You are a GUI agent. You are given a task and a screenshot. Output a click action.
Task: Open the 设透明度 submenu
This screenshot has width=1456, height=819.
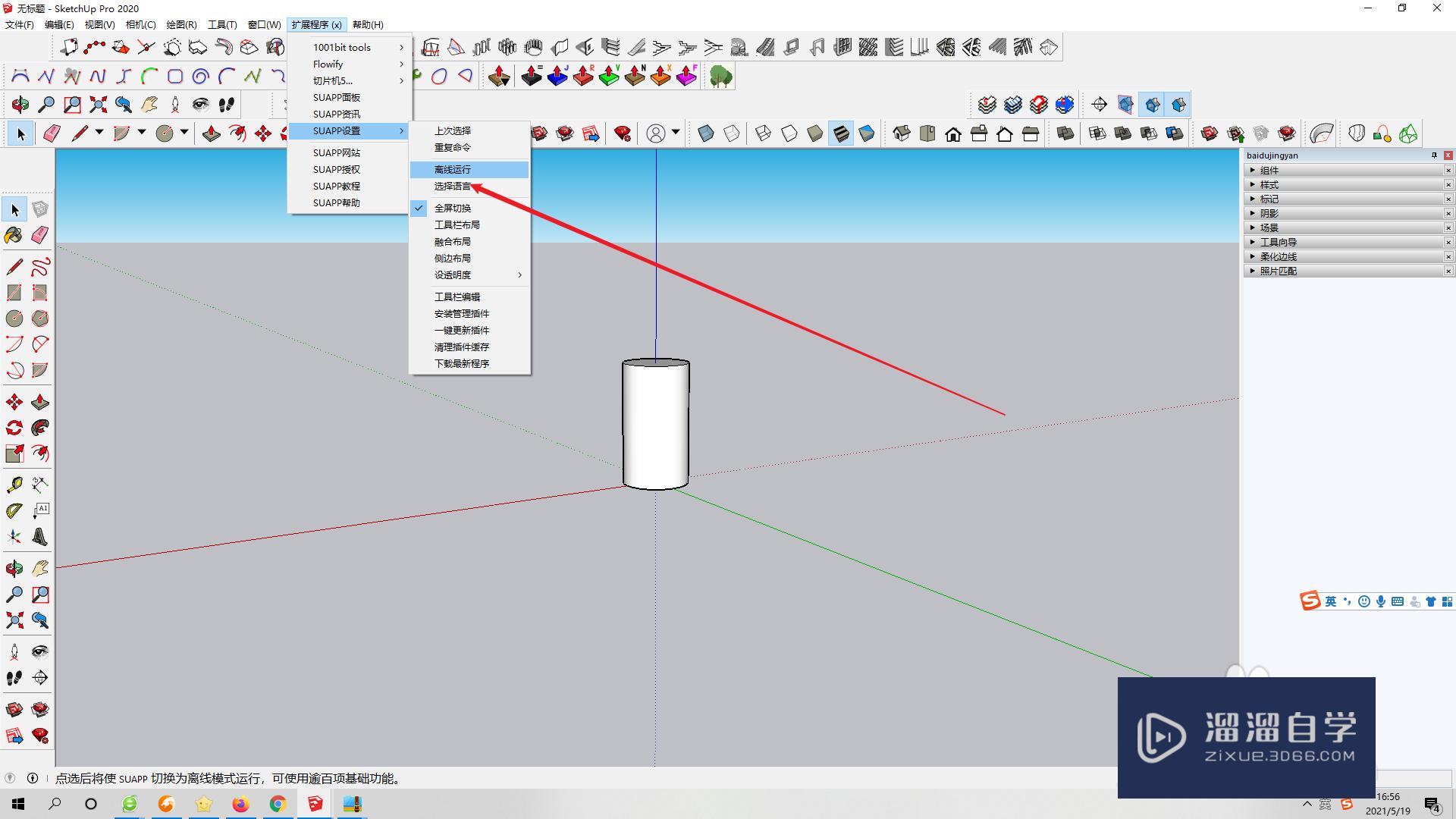tap(469, 275)
